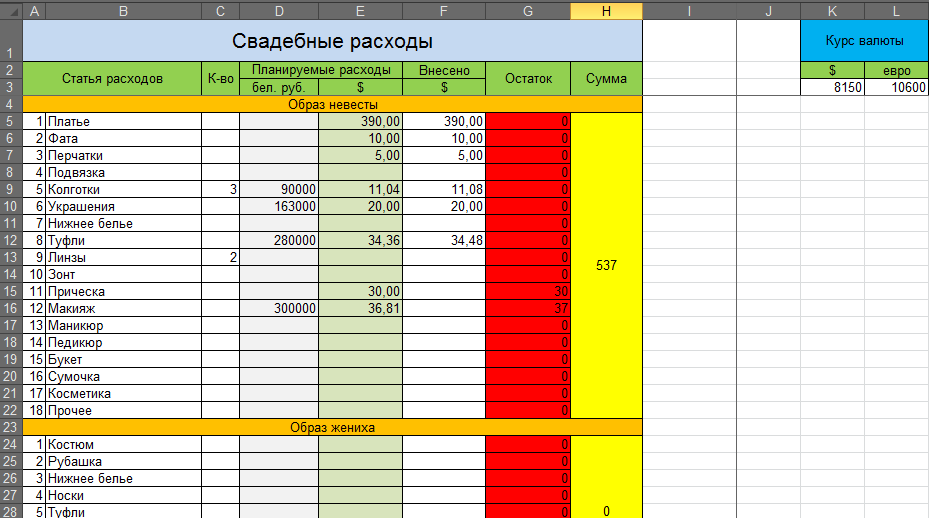The width and height of the screenshot is (929, 518).
Task: Click the red remainder cell showing 37
Action: [528, 308]
